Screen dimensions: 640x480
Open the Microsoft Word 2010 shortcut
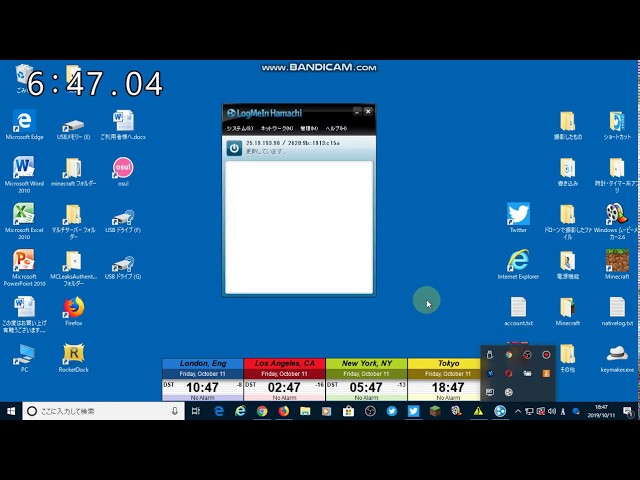24,174
